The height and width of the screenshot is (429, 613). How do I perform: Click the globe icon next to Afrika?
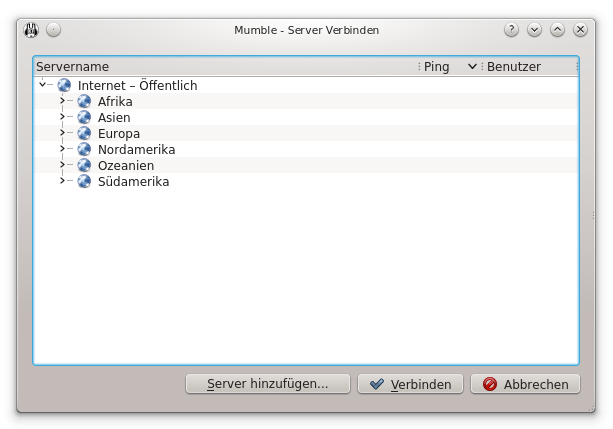coord(84,101)
